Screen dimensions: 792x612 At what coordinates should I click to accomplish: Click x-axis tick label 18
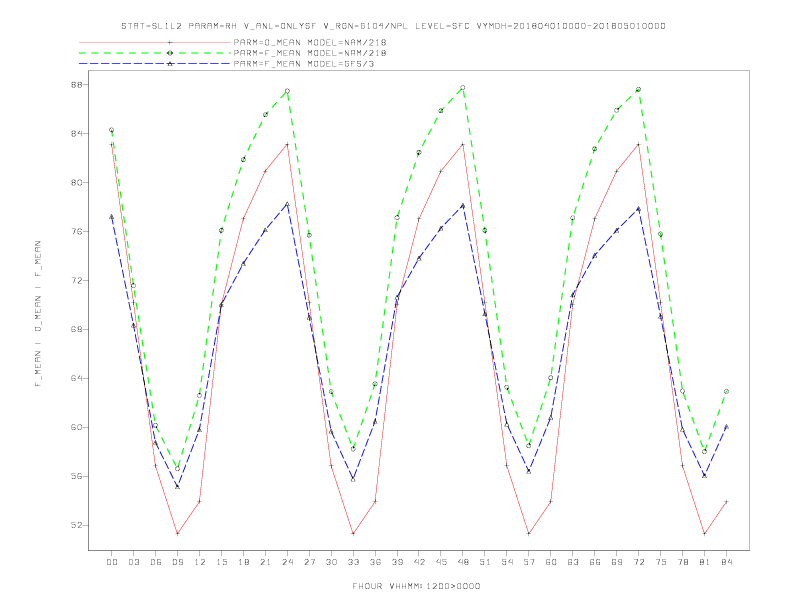pos(243,562)
